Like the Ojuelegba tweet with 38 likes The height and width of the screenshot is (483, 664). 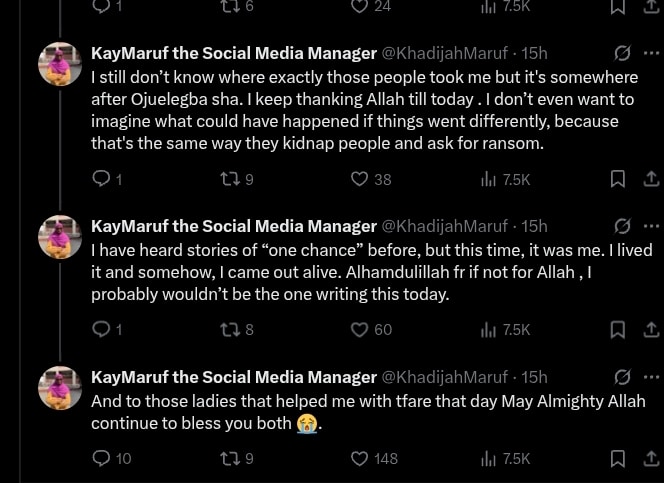[360, 179]
